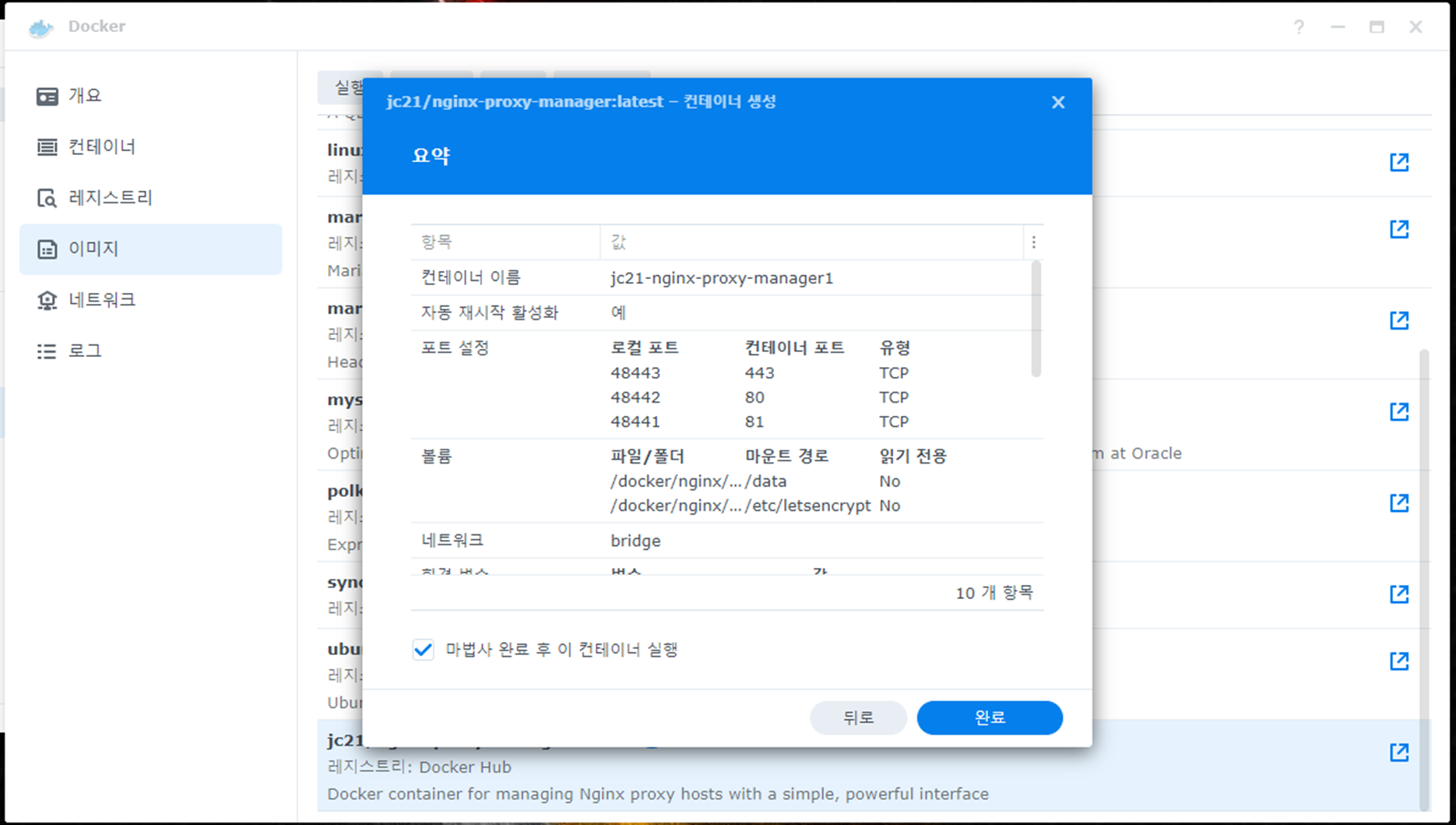Click the 로그 list icon
The height and width of the screenshot is (825, 1456).
pos(47,351)
